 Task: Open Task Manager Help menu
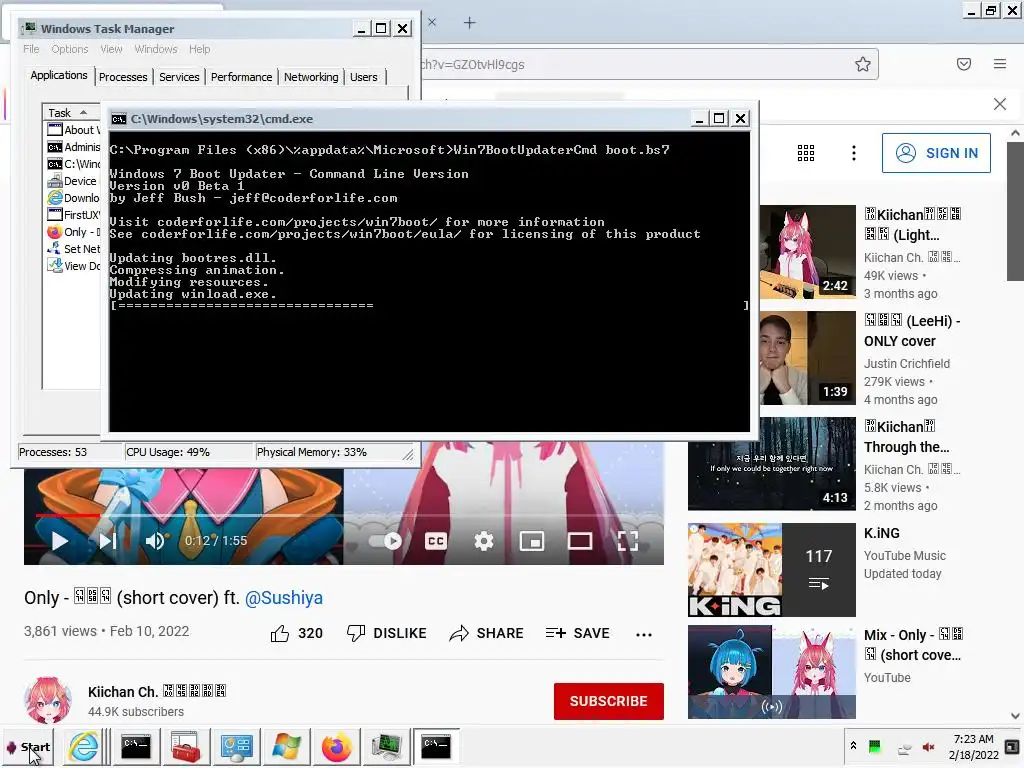(199, 49)
